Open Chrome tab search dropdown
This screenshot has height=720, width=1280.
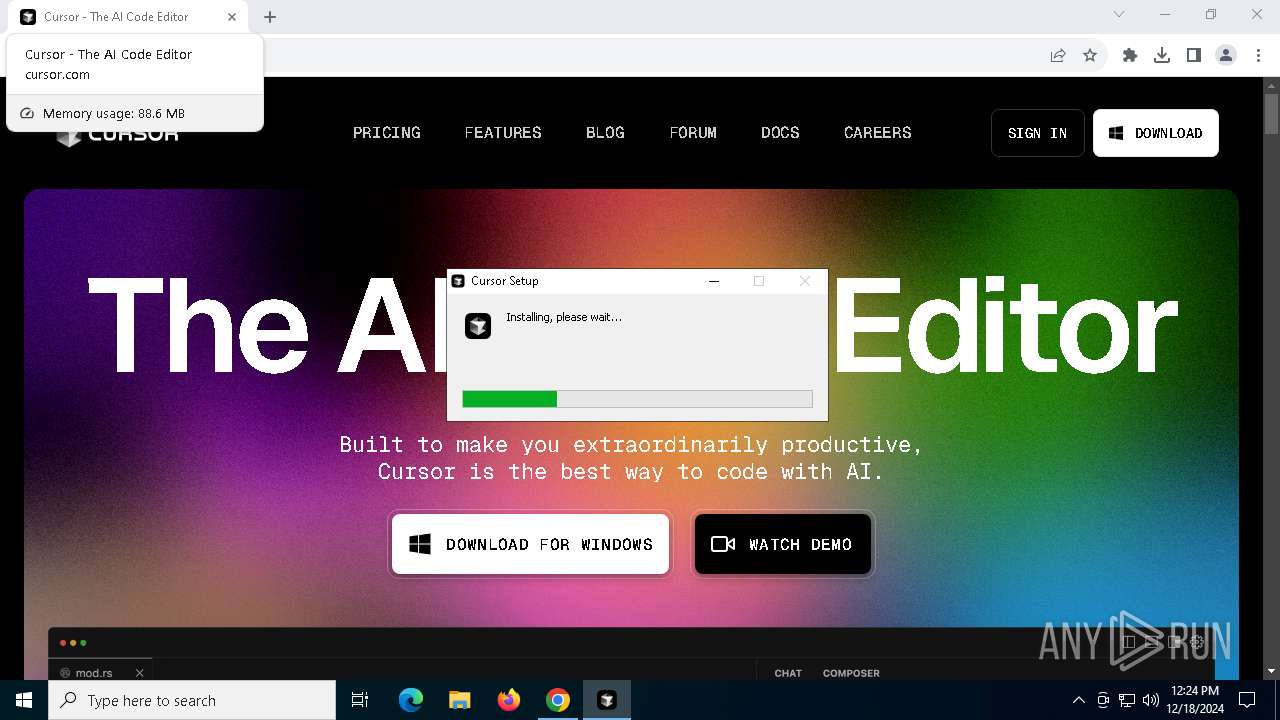1119,14
